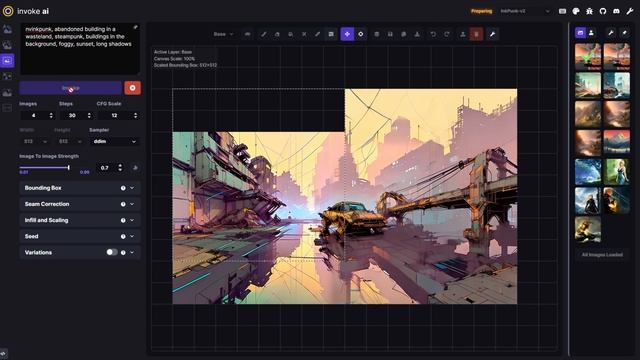The height and width of the screenshot is (360, 640).
Task: Open the model selection dropdown
Action: coord(525,11)
